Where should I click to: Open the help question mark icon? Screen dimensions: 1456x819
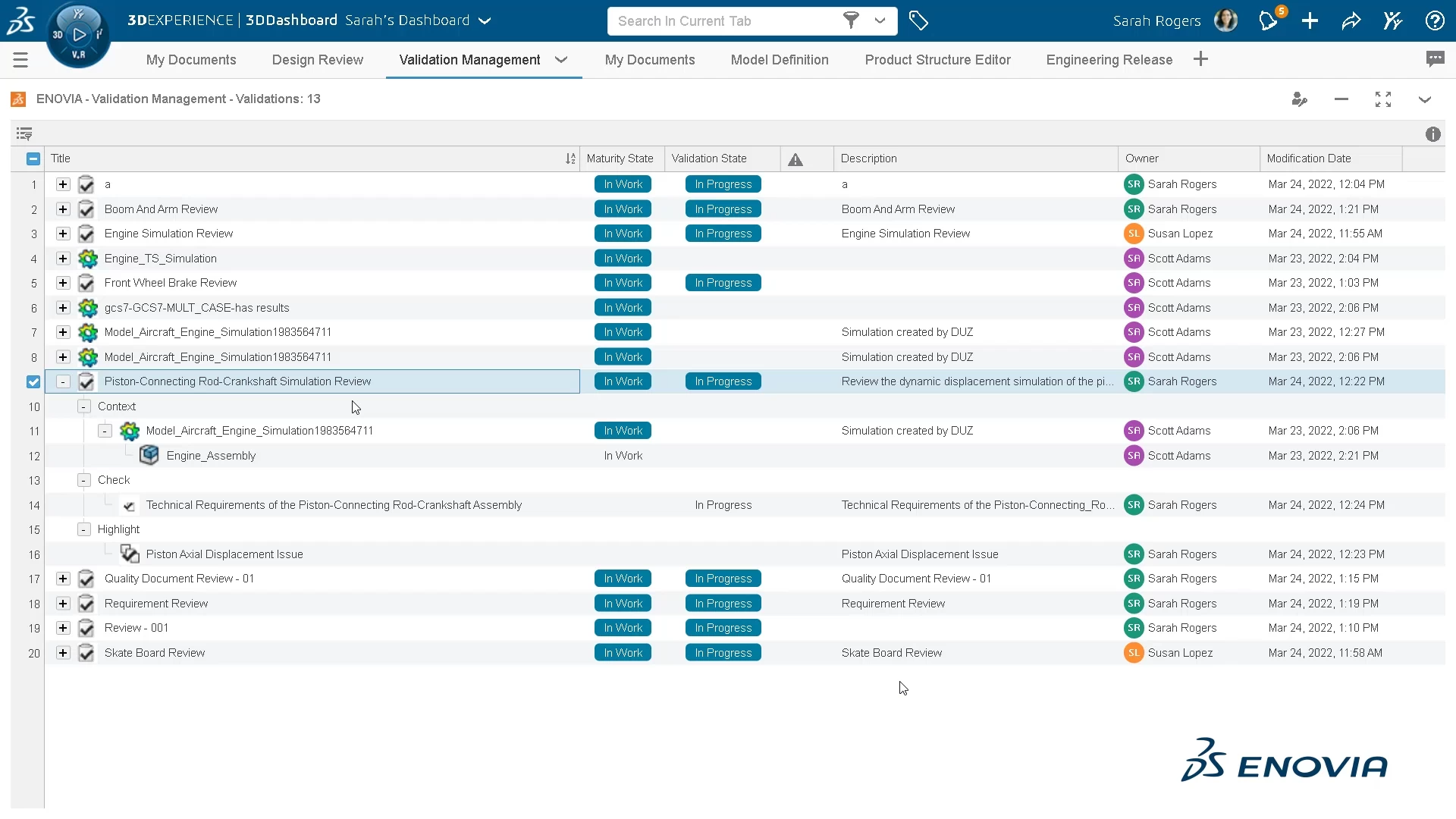coord(1435,21)
